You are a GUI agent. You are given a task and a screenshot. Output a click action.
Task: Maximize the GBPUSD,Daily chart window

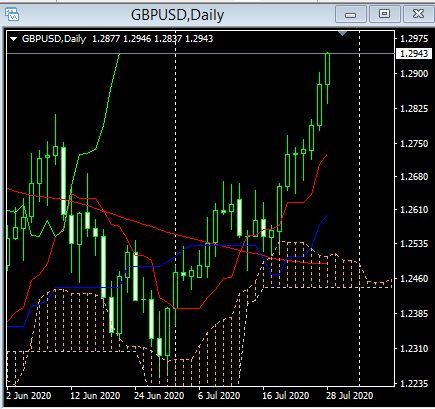(384, 14)
